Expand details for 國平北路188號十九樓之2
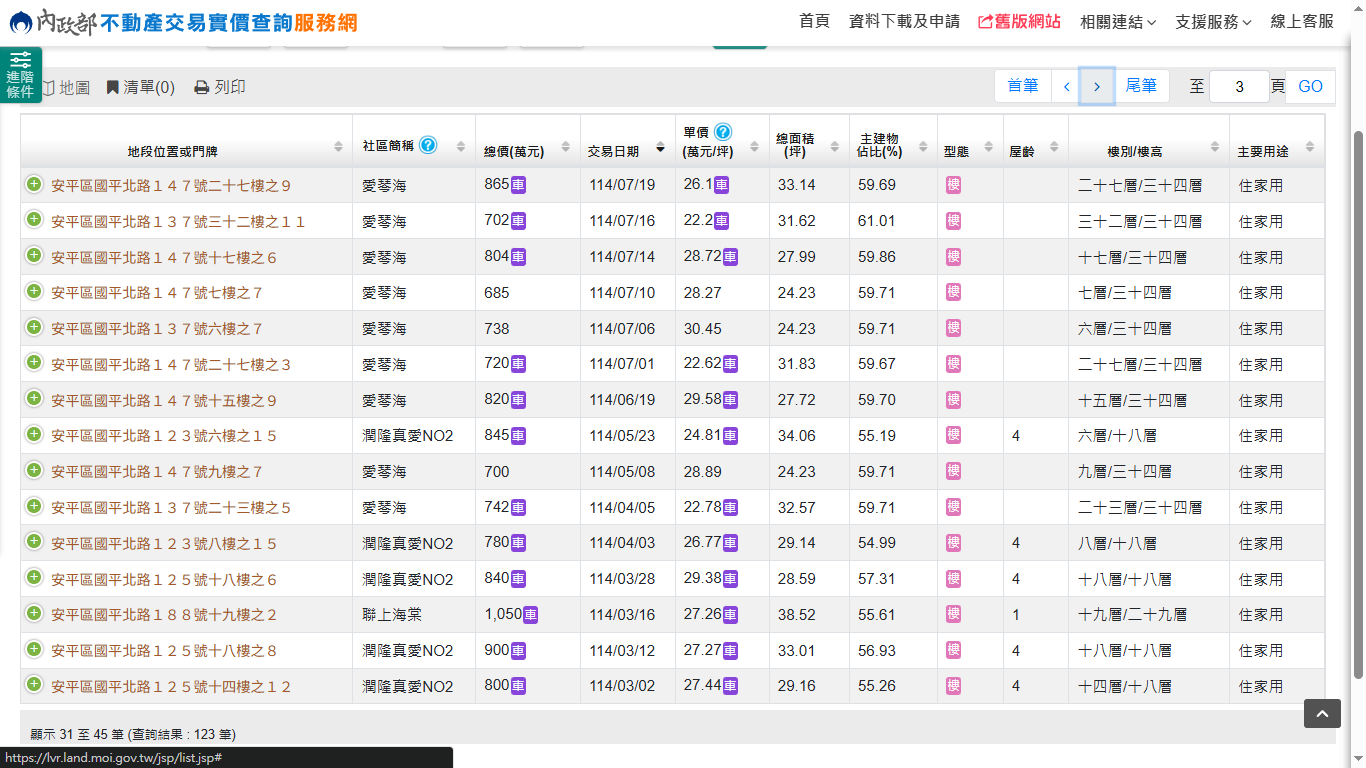The image size is (1366, 768). click(34, 614)
